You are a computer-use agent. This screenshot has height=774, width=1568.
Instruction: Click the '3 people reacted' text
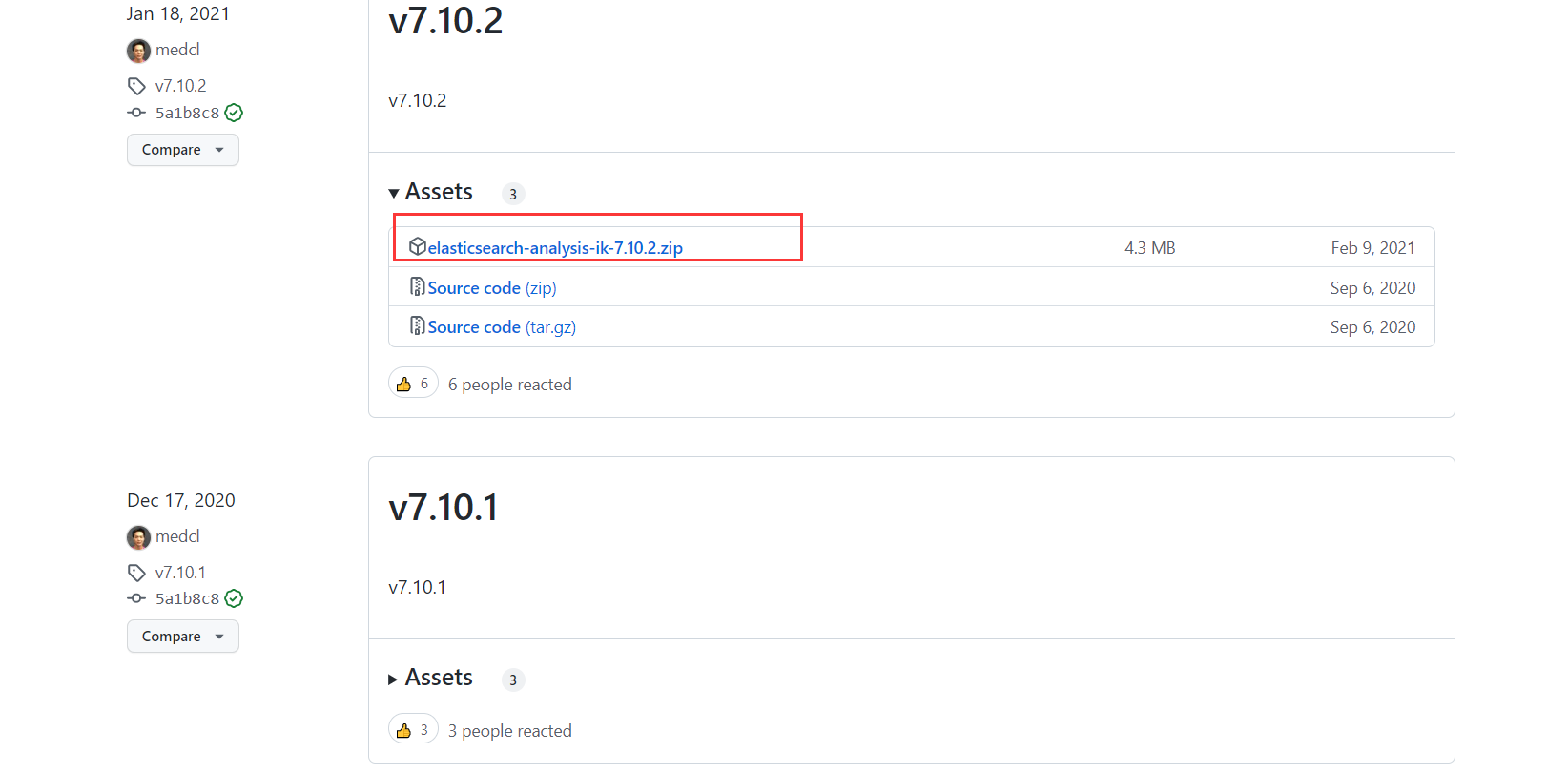tap(510, 731)
